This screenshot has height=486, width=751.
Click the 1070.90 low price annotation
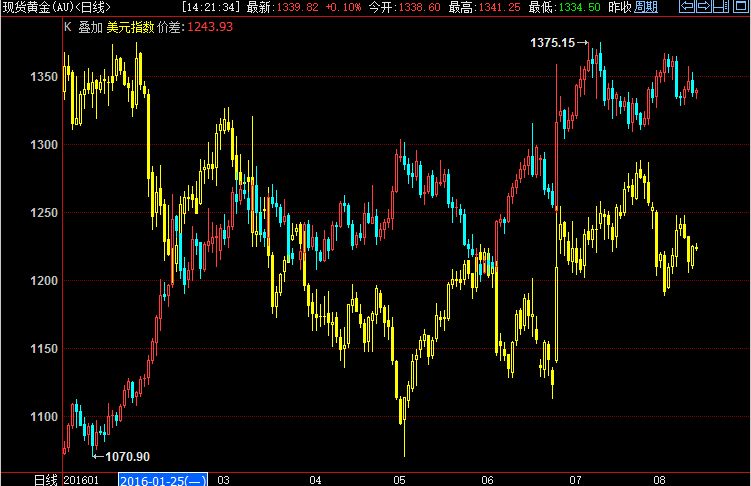point(127,457)
